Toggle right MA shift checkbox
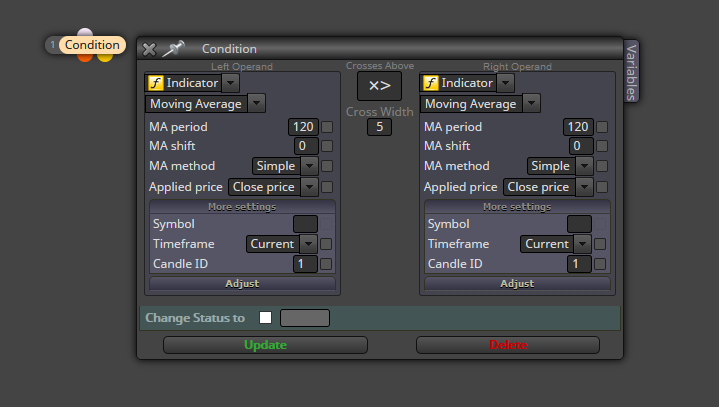Screen dimensions: 719x407 (602, 146)
